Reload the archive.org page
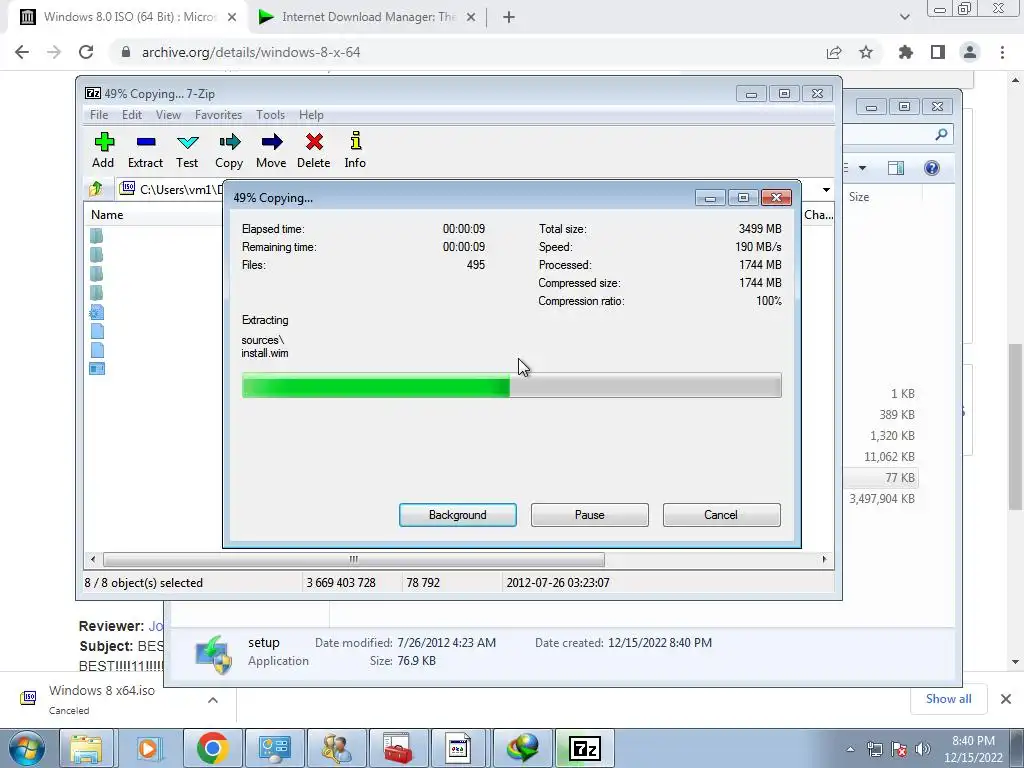This screenshot has width=1024, height=768. tap(86, 52)
